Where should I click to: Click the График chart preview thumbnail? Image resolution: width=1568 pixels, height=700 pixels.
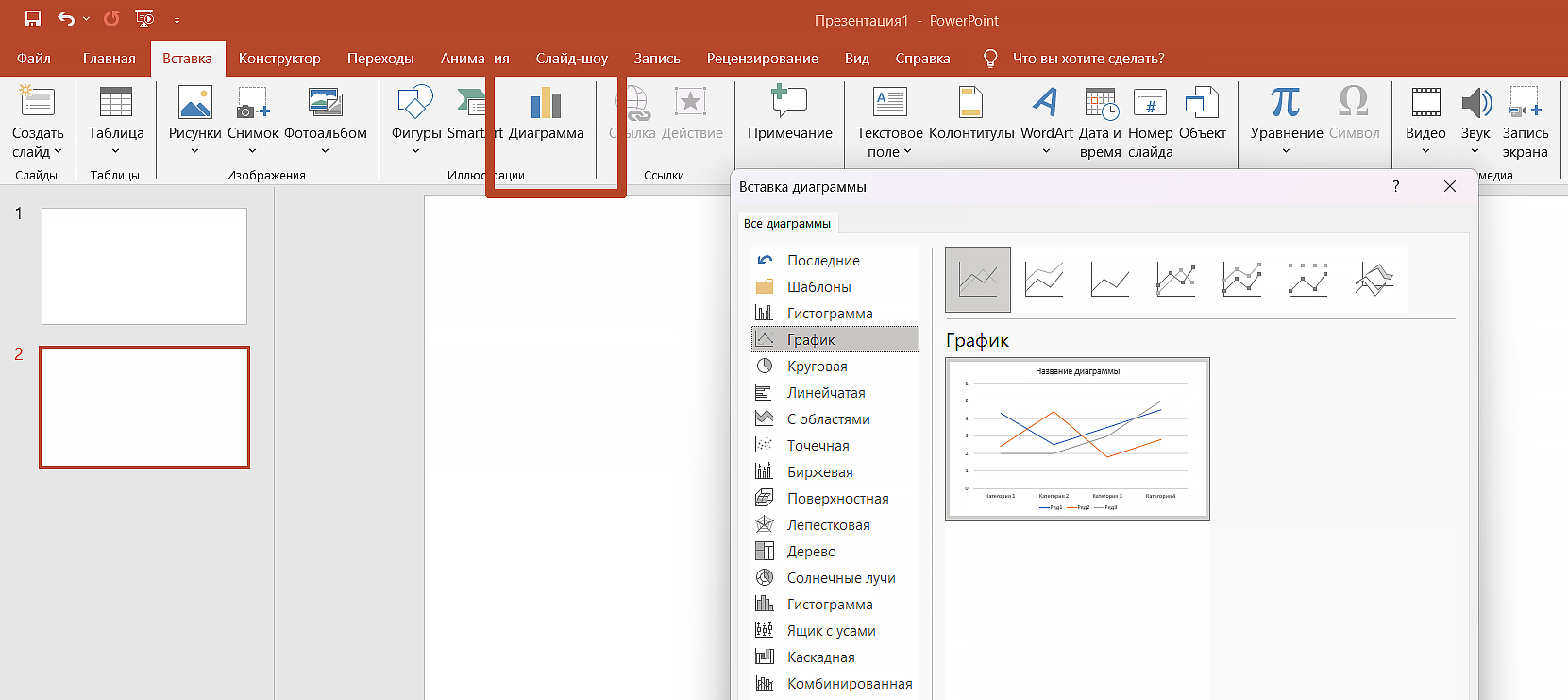(x=1077, y=438)
